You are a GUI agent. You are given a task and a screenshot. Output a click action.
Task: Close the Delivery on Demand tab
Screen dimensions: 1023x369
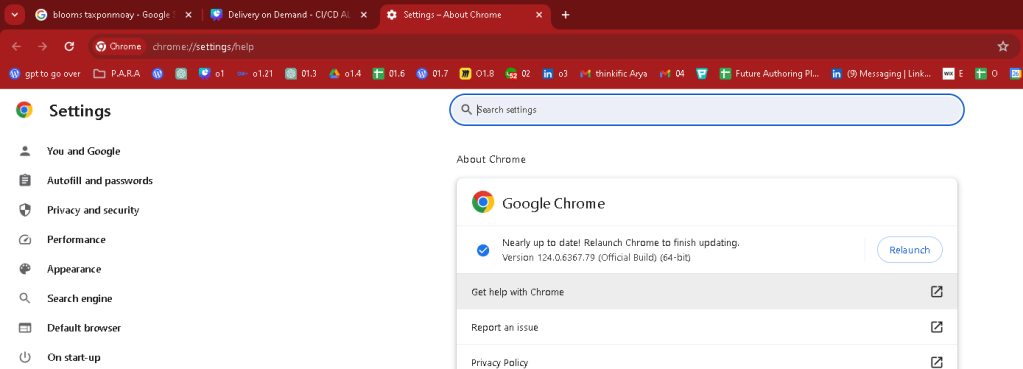coord(363,15)
